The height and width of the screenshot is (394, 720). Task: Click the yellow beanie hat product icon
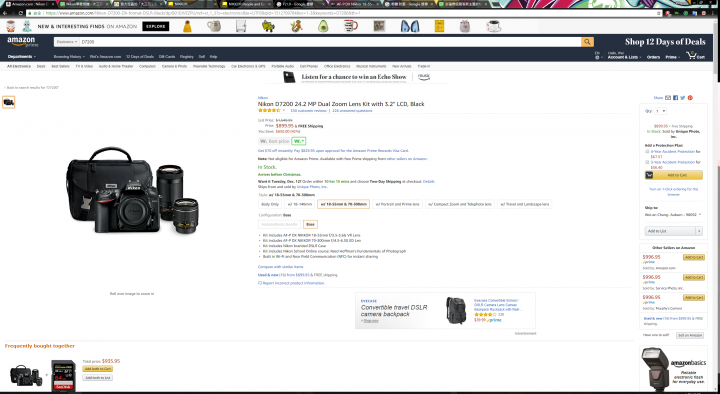pos(187,26)
